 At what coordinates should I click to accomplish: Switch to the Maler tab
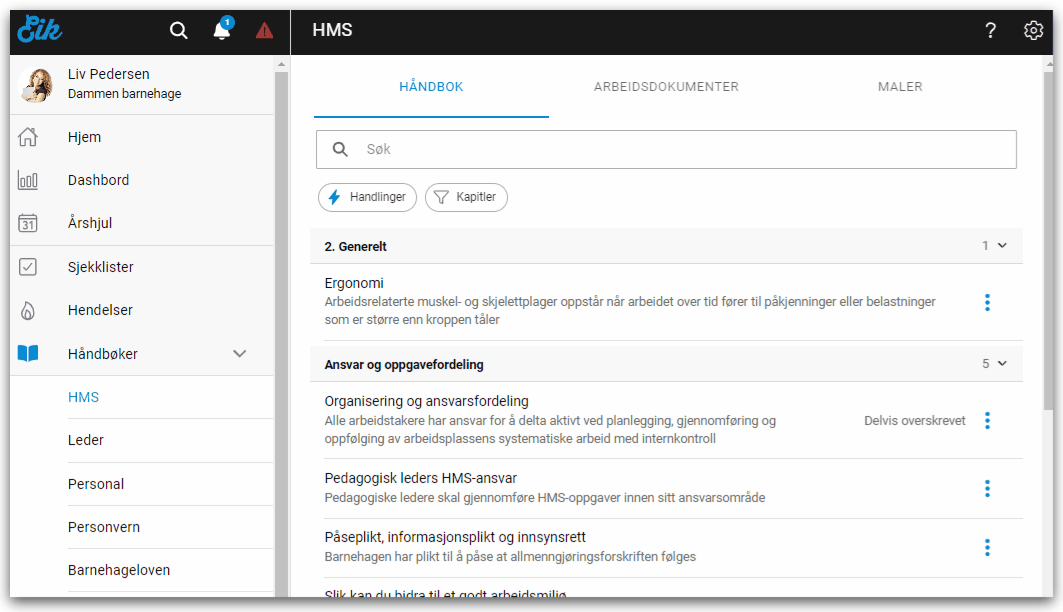pos(900,87)
